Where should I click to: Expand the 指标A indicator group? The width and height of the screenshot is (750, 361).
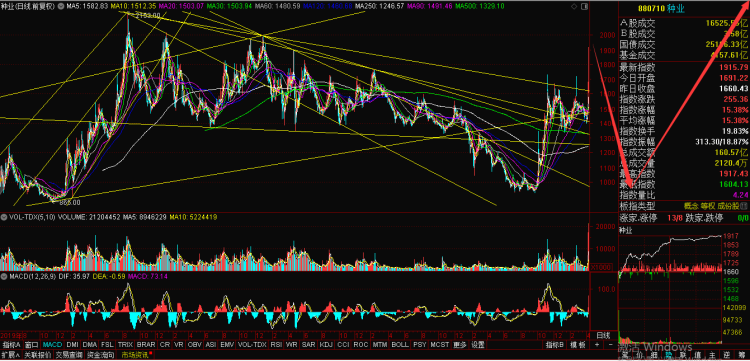click(x=11, y=344)
